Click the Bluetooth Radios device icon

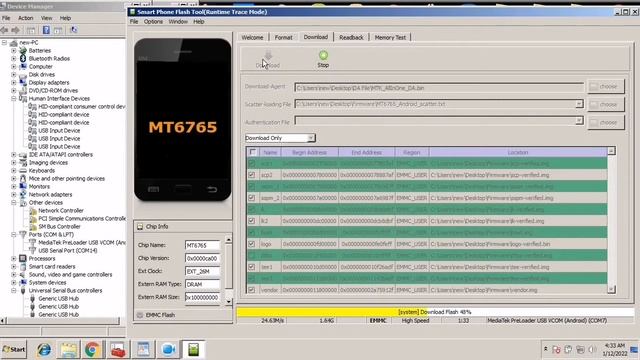coord(23,58)
